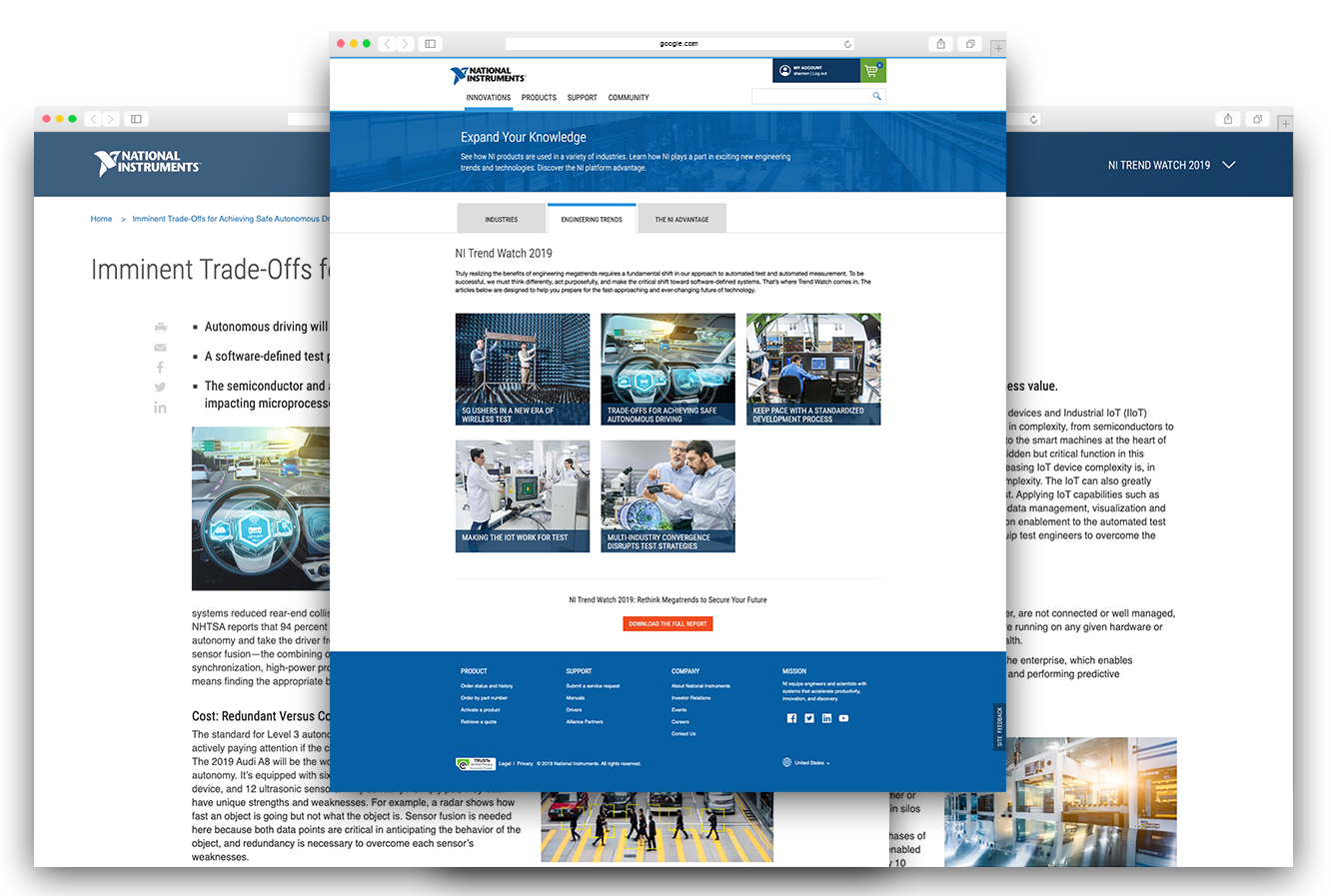Click Download the Full Report button
The width and height of the screenshot is (1331, 896).
(x=667, y=623)
